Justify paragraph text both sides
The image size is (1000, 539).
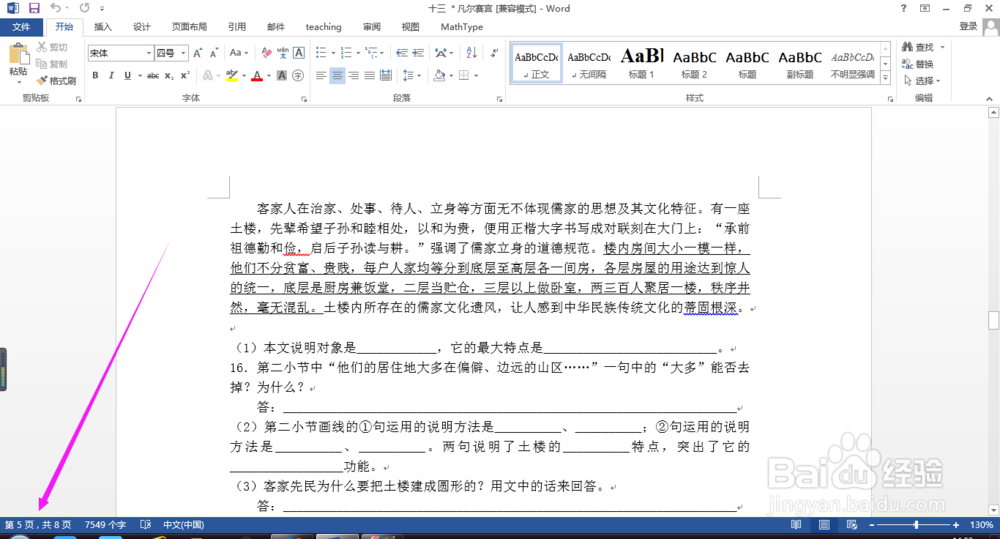click(369, 75)
